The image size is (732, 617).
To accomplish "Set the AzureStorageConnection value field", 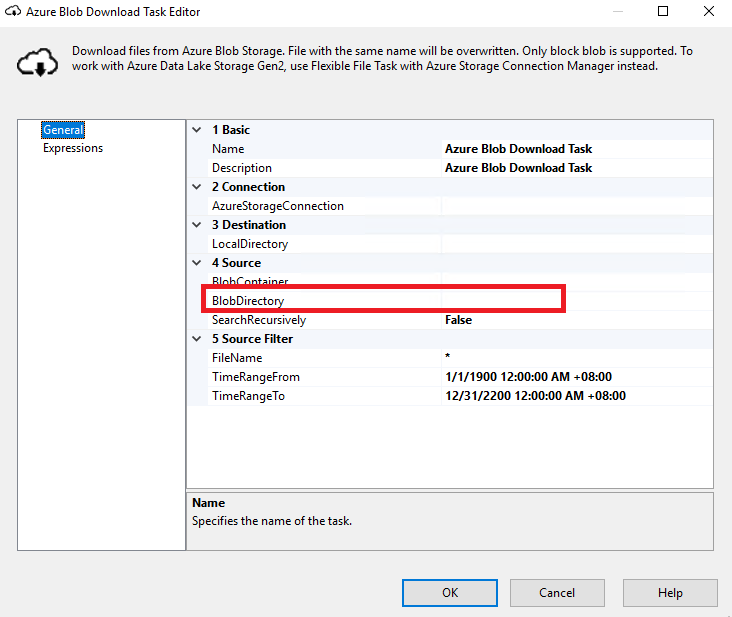I will (x=577, y=206).
